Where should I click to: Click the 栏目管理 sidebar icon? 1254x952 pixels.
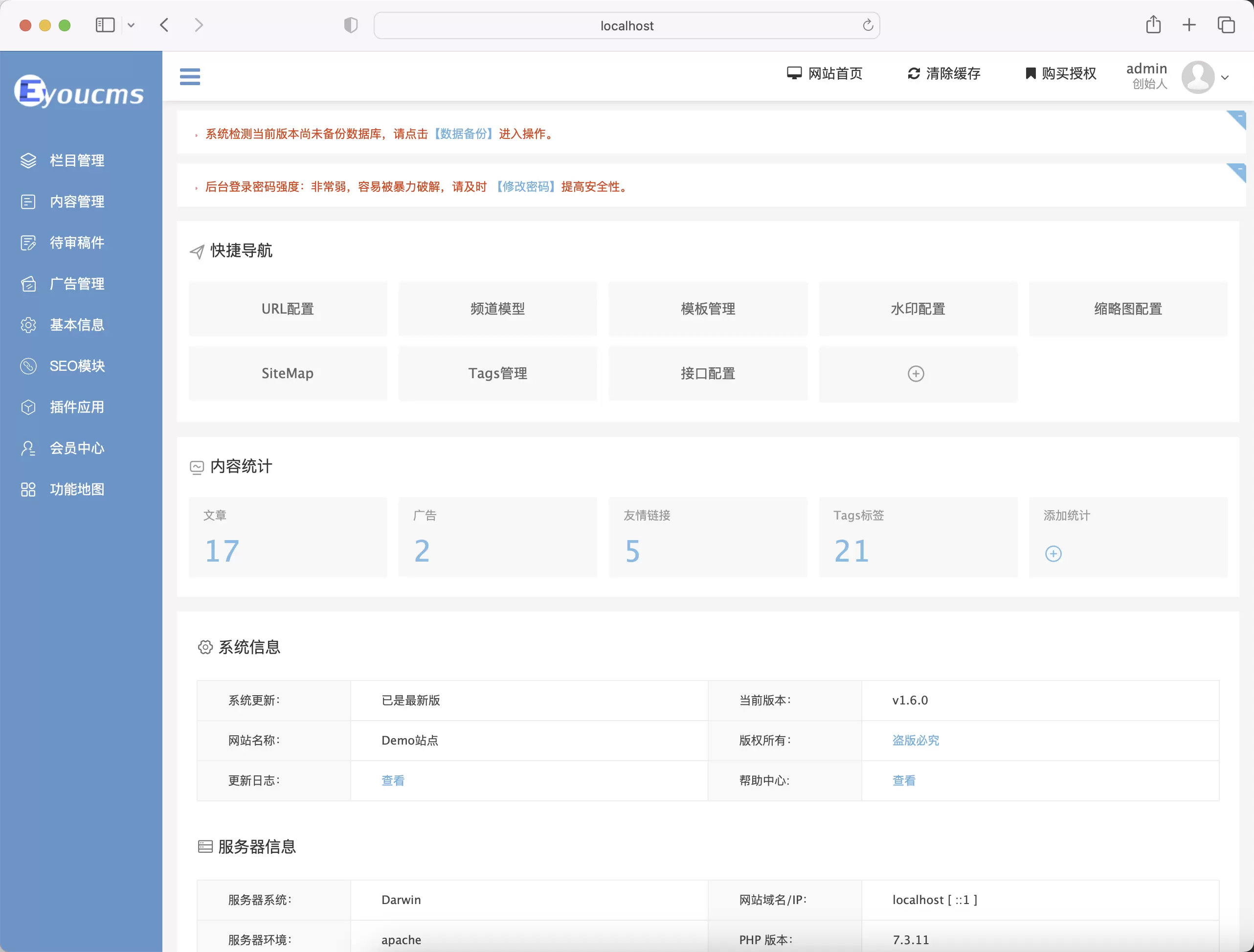[27, 159]
